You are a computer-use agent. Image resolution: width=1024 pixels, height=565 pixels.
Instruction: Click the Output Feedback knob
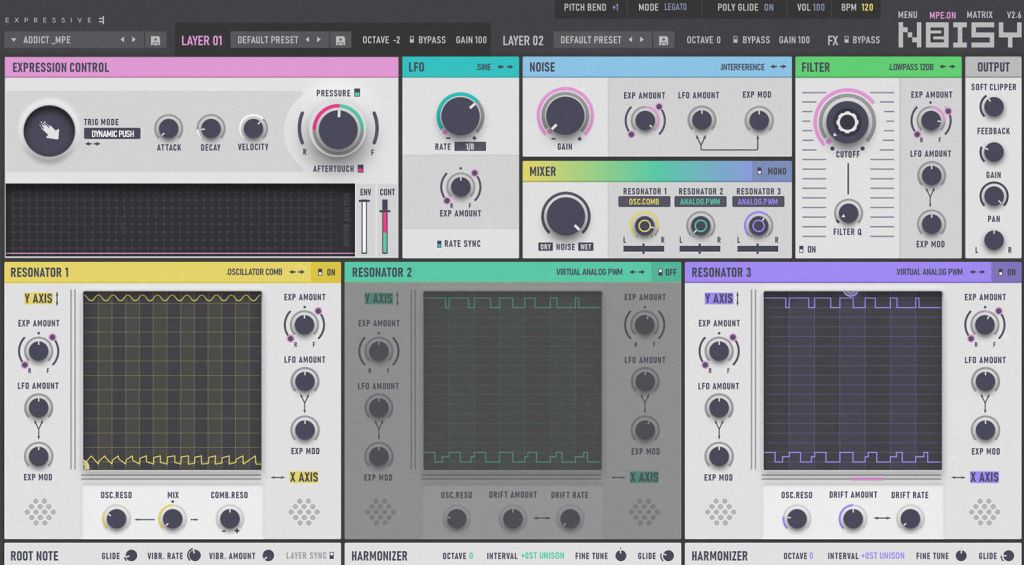point(993,152)
